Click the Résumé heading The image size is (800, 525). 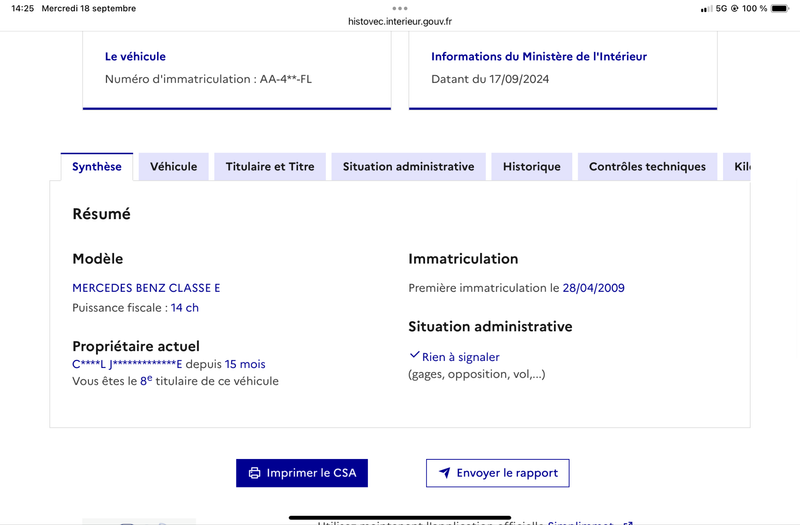[102, 214]
